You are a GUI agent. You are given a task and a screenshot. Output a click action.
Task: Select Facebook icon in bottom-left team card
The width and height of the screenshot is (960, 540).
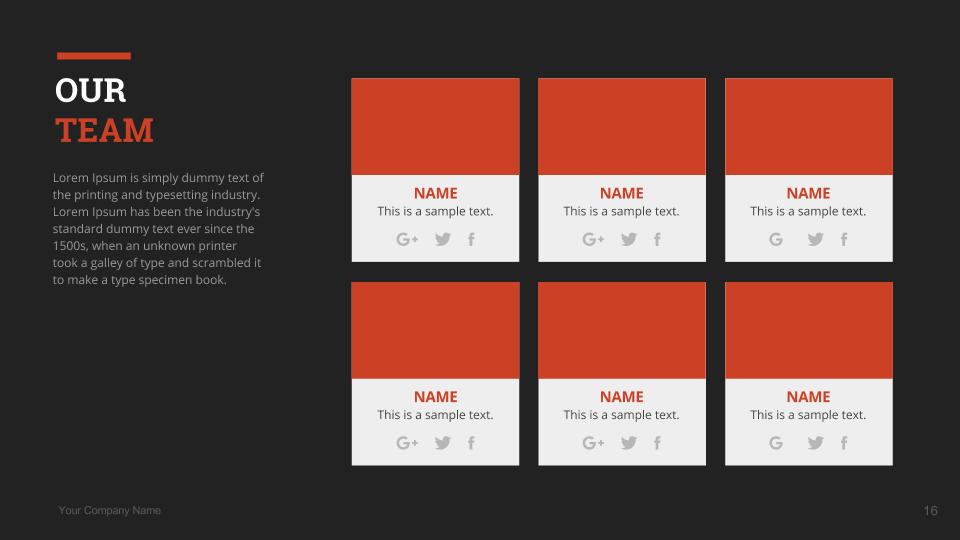471,443
